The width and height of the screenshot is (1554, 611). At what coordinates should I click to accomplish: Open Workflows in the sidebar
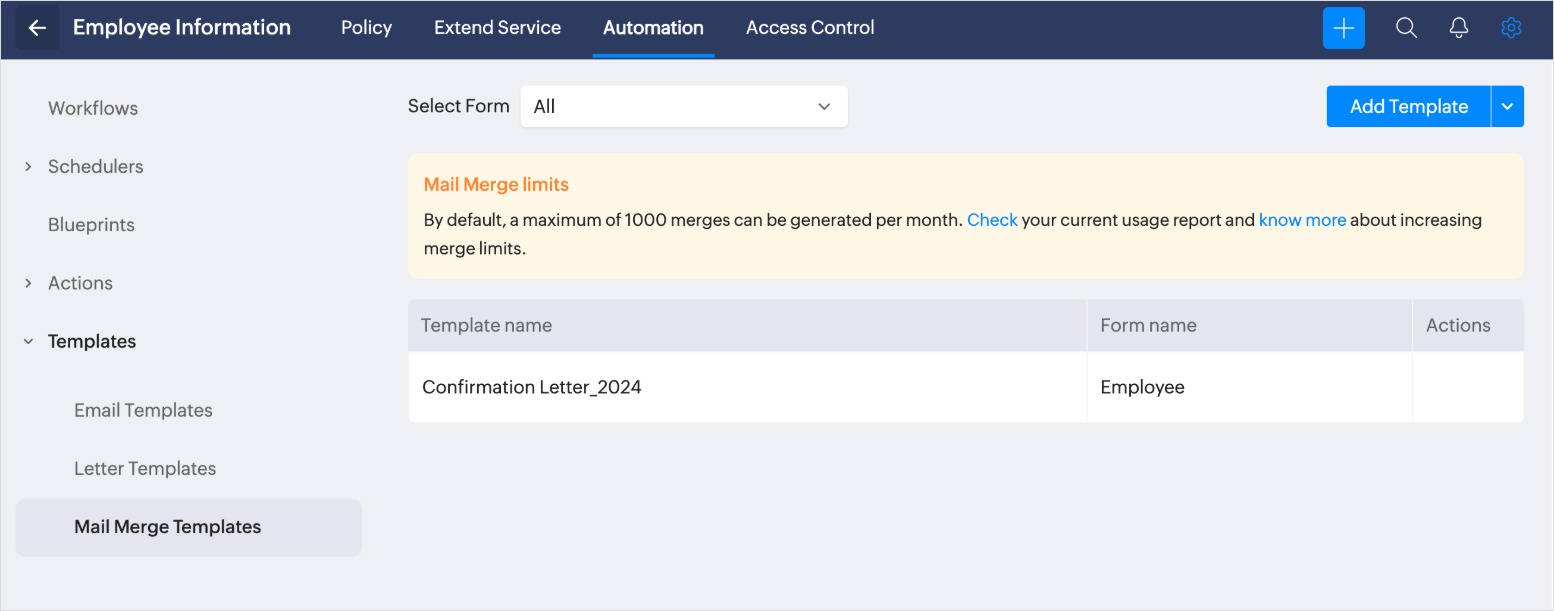tap(93, 108)
